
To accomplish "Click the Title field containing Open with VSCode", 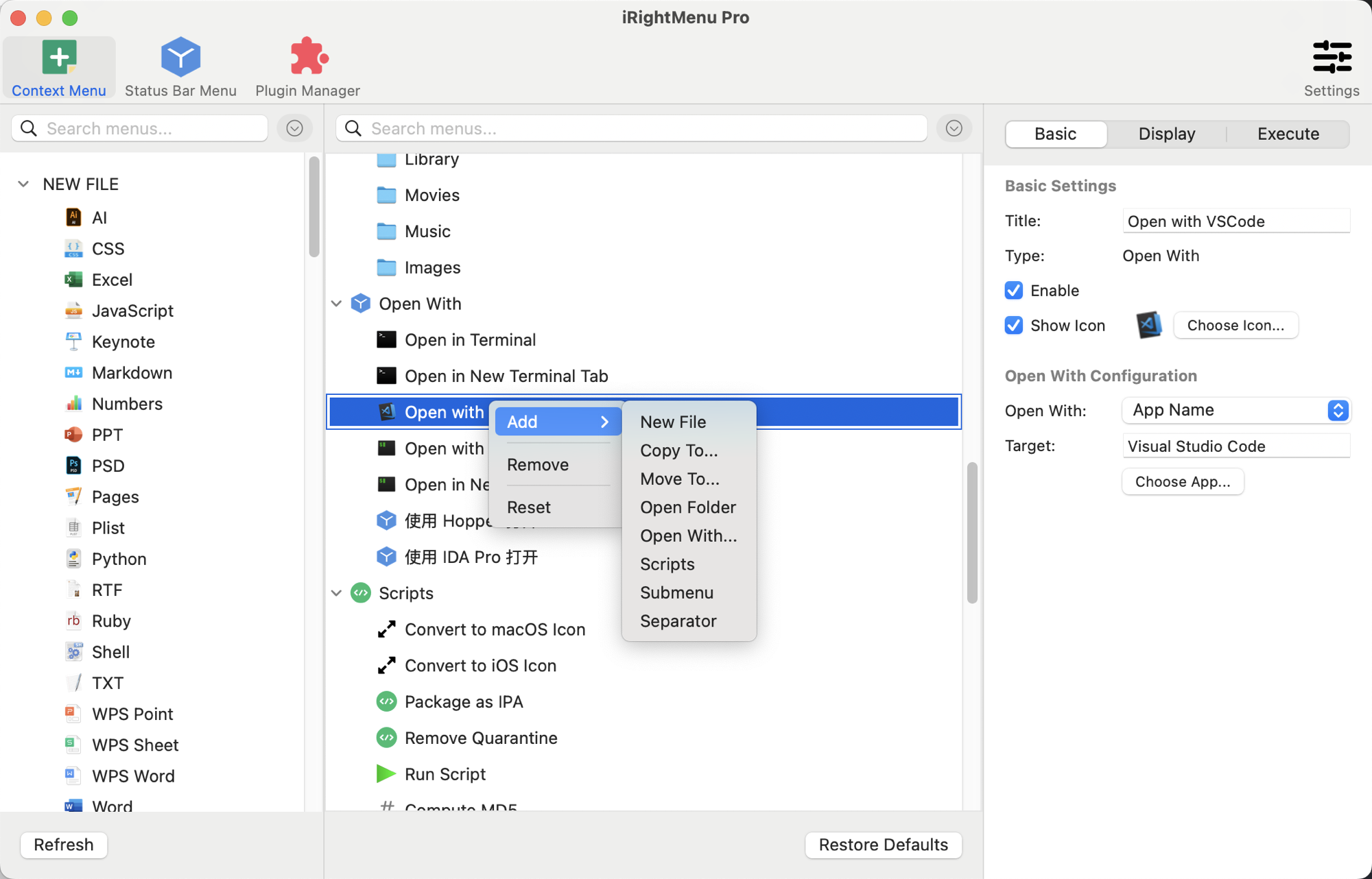I will [x=1236, y=221].
